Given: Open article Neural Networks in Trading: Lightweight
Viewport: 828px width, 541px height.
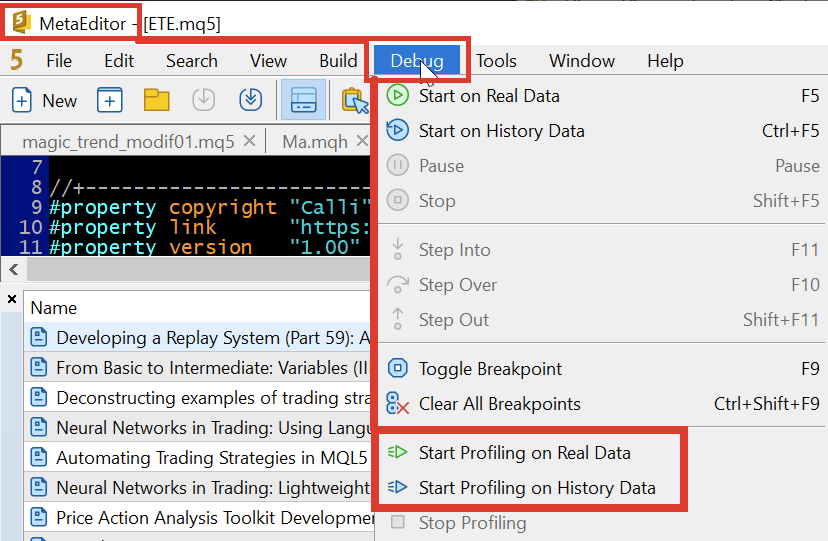Looking at the screenshot, I should tap(199, 488).
